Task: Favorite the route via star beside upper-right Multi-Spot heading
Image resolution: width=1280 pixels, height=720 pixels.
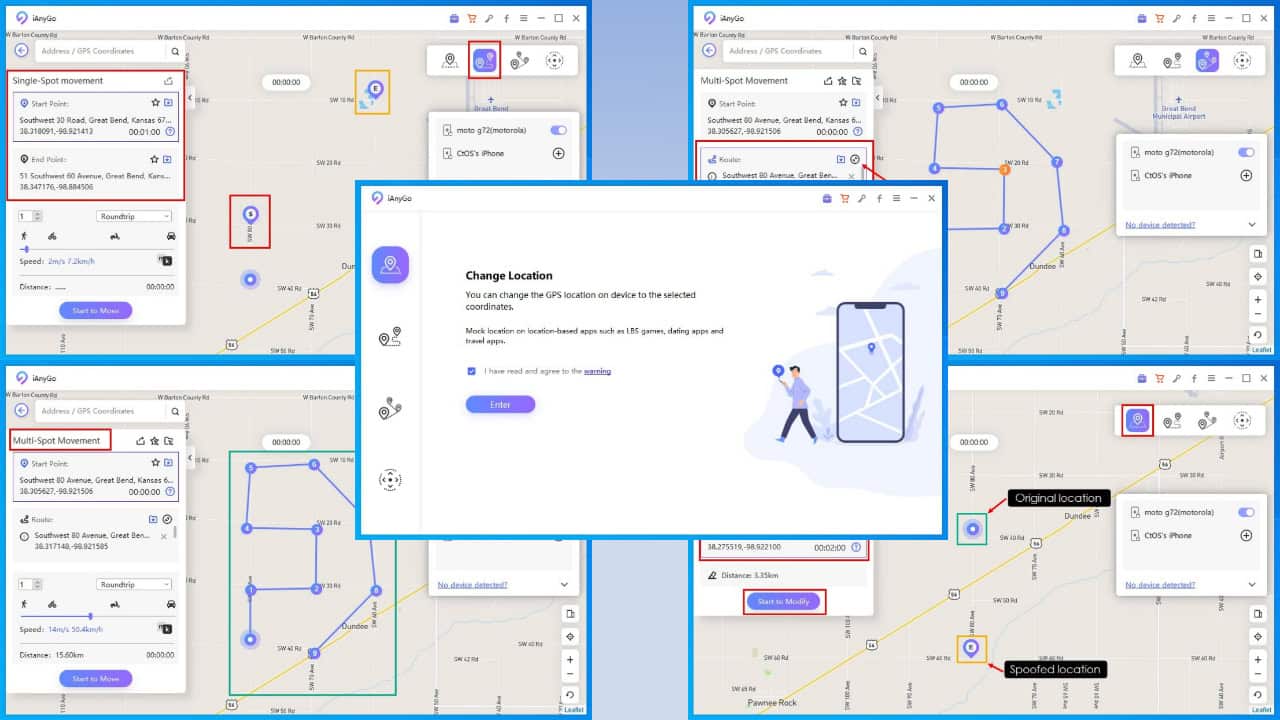Action: [x=842, y=80]
